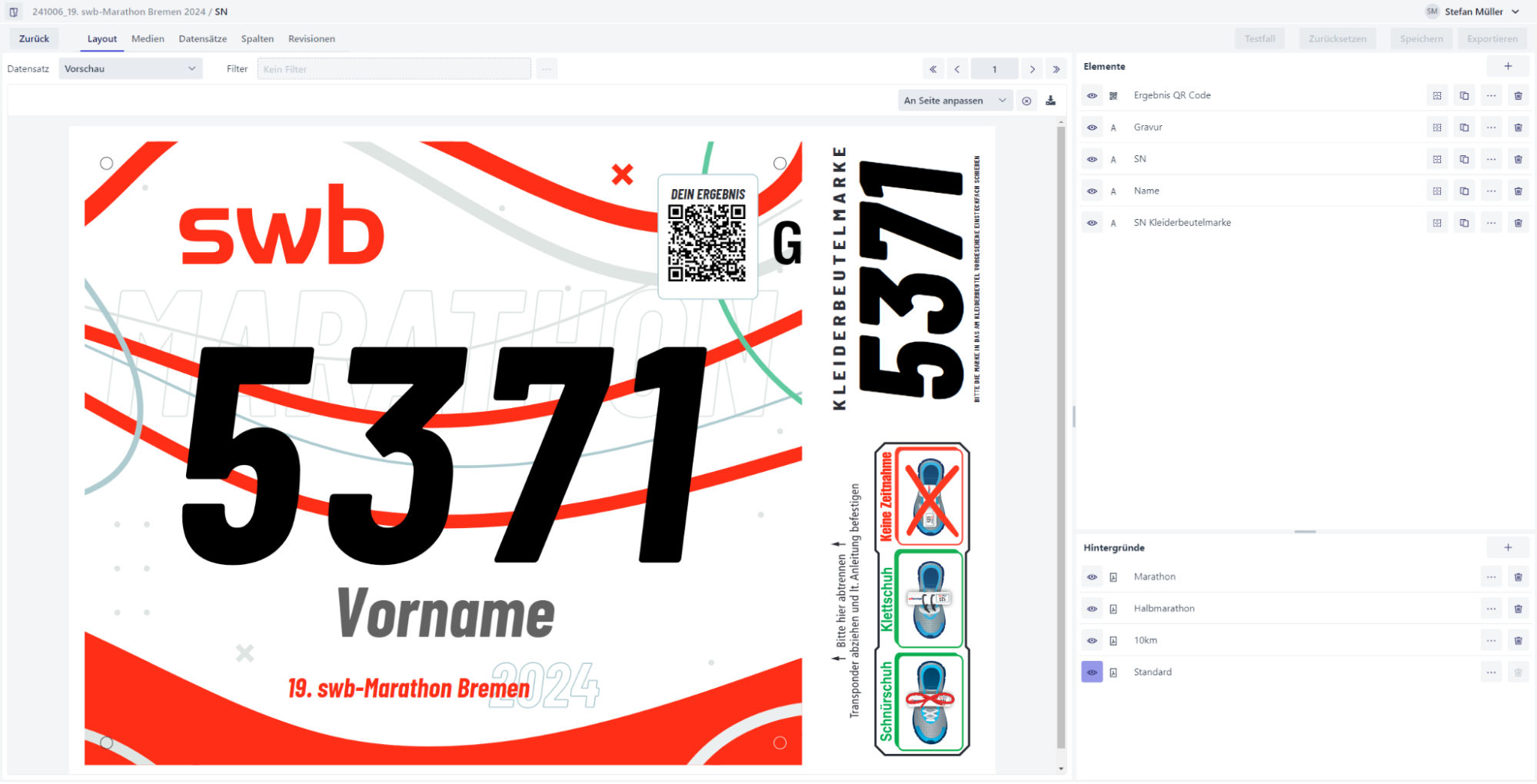
Task: Switch to the Layout tab
Action: [102, 39]
